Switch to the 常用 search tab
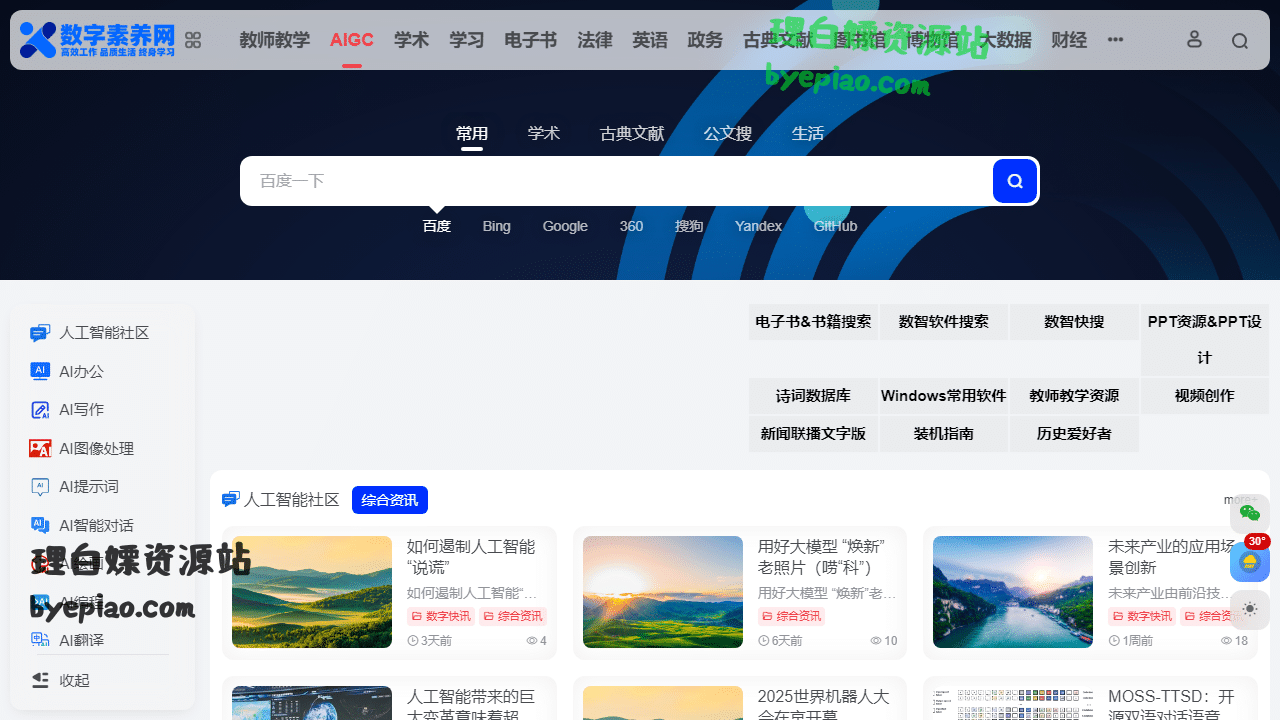The image size is (1280, 720). click(472, 134)
